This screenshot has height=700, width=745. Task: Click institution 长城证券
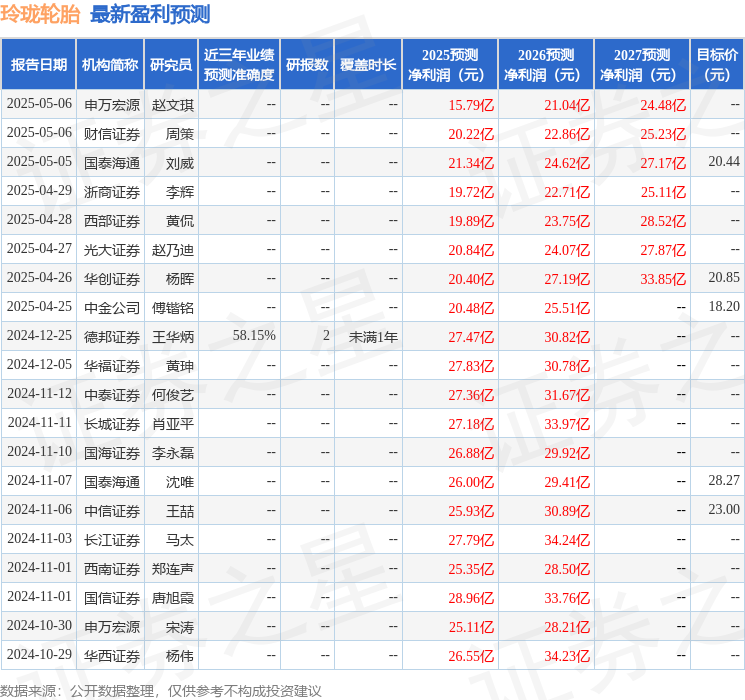[x=112, y=424]
